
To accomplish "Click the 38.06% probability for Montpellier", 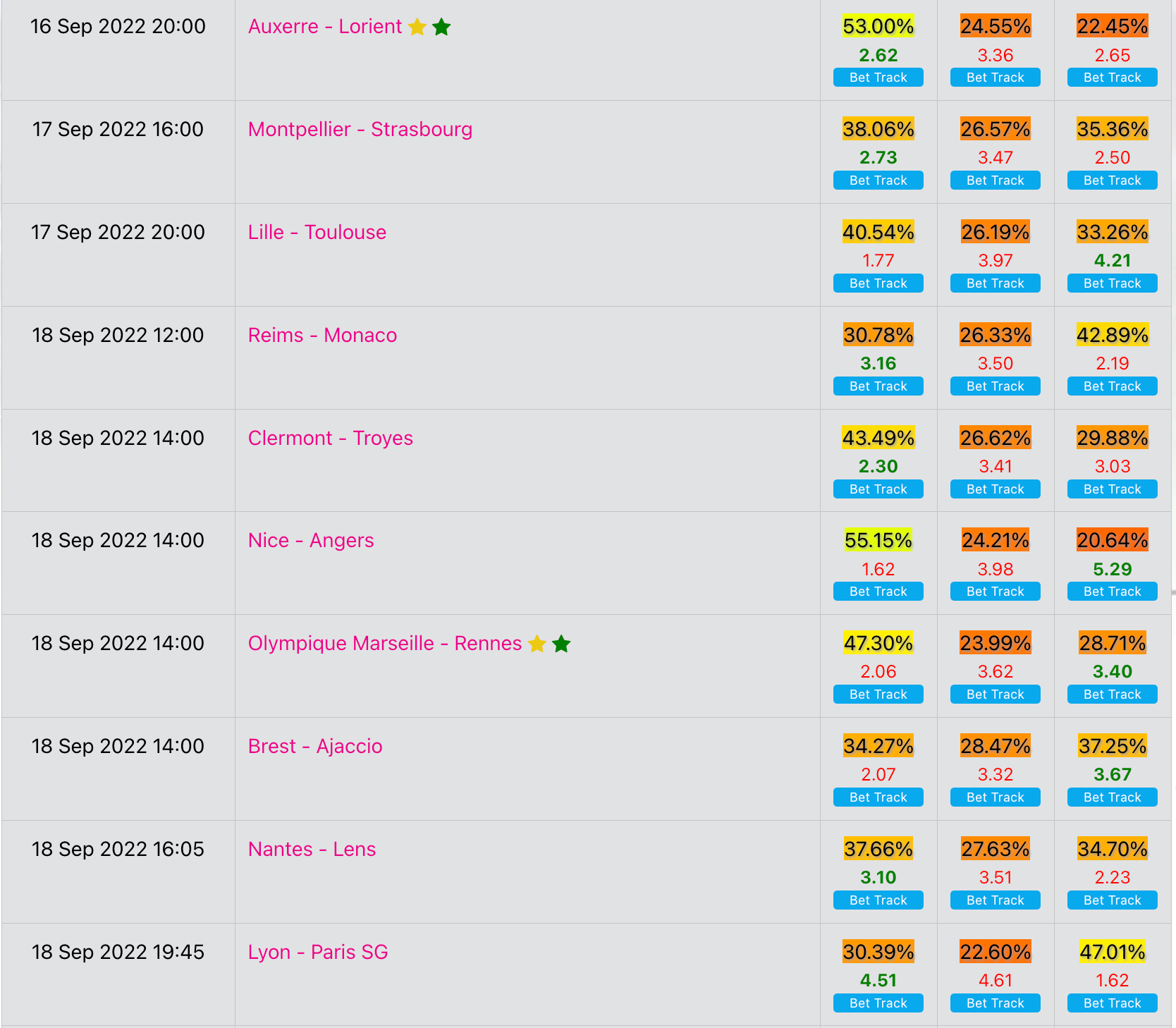I will pyautogui.click(x=878, y=130).
